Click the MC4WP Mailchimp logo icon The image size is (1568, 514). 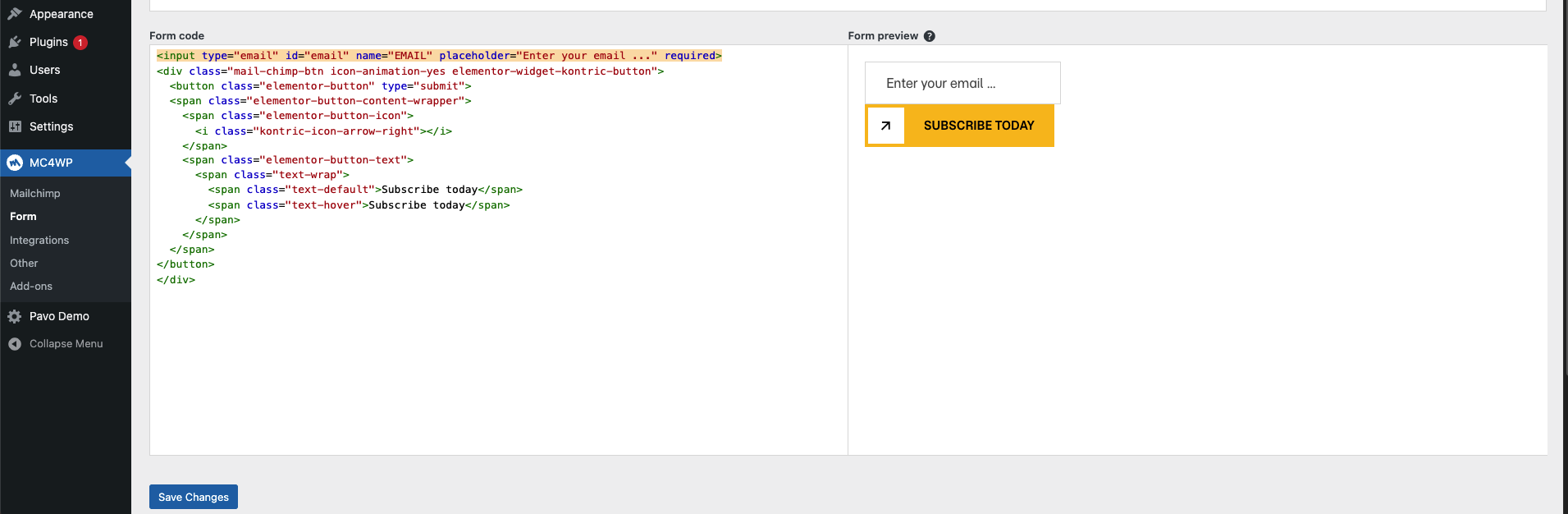click(15, 163)
